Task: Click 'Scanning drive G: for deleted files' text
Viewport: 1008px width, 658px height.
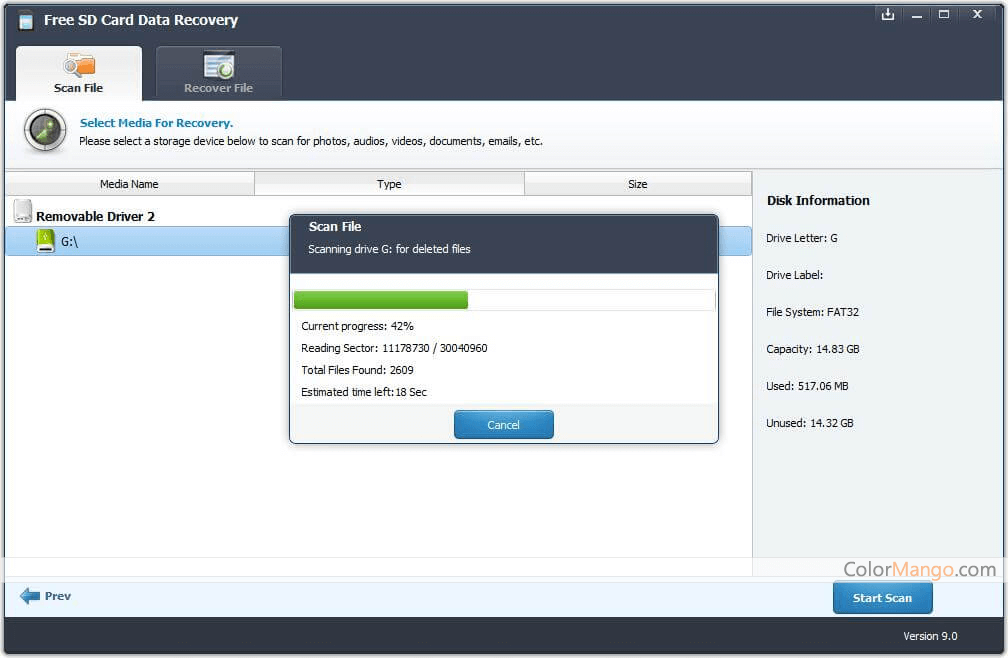Action: click(x=389, y=249)
